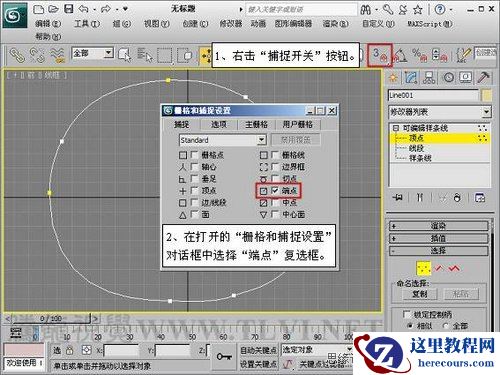Image resolution: width=500 pixels, height=375 pixels.
Task: Switch to the Create command panel
Action: (394, 78)
